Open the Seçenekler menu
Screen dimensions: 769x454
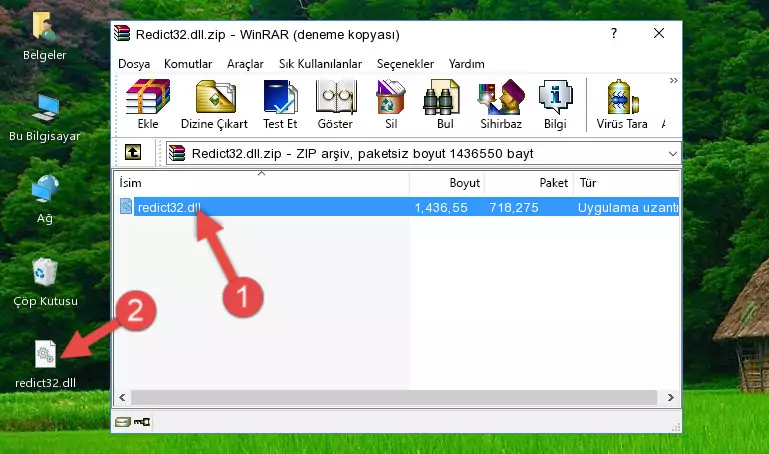pos(405,64)
